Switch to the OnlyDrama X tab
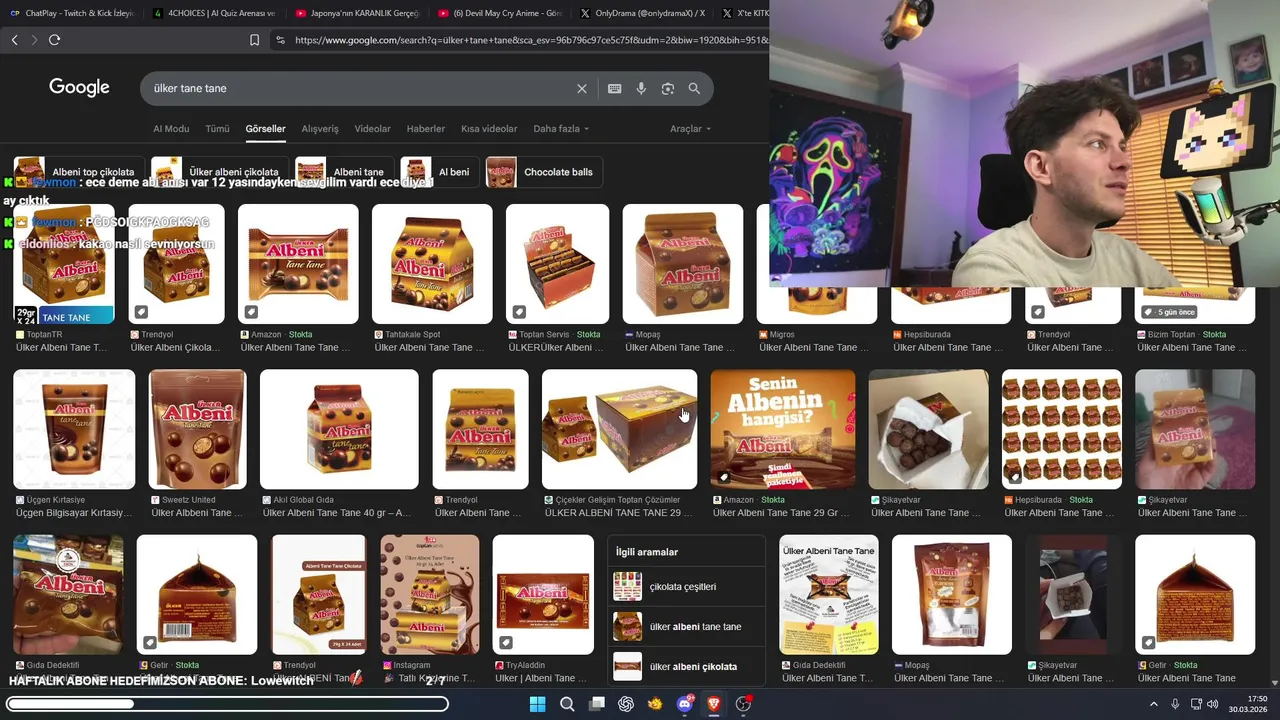Image resolution: width=1280 pixels, height=720 pixels. pos(642,13)
